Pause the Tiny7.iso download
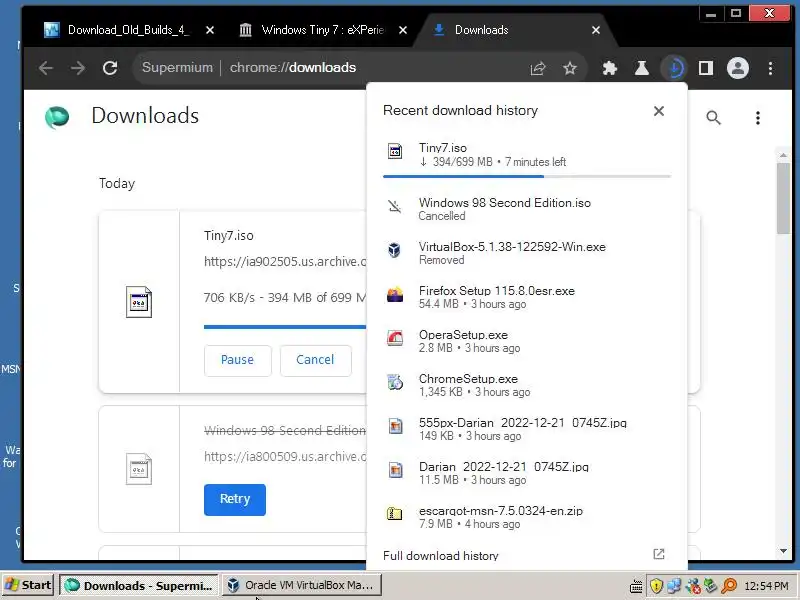 point(237,360)
